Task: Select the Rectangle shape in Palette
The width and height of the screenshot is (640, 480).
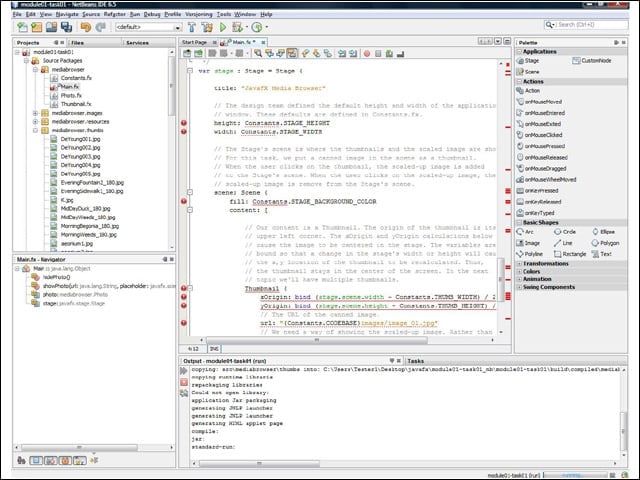Action: pyautogui.click(x=570, y=254)
